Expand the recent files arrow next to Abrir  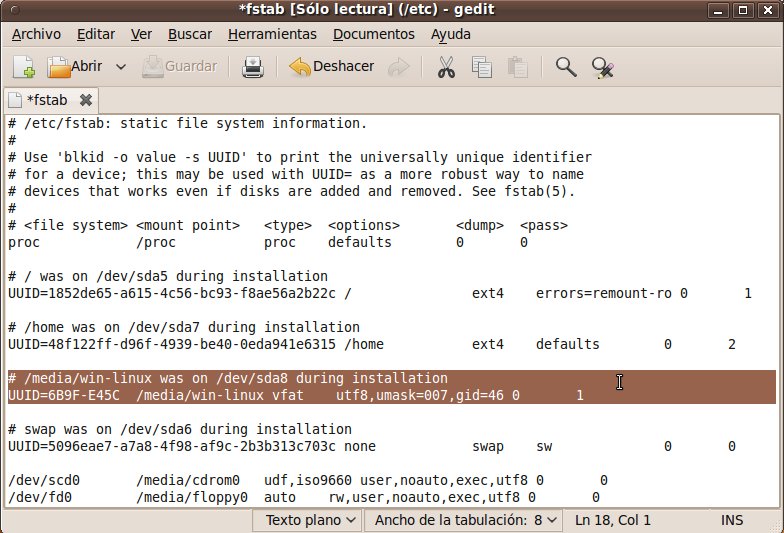[x=120, y=66]
